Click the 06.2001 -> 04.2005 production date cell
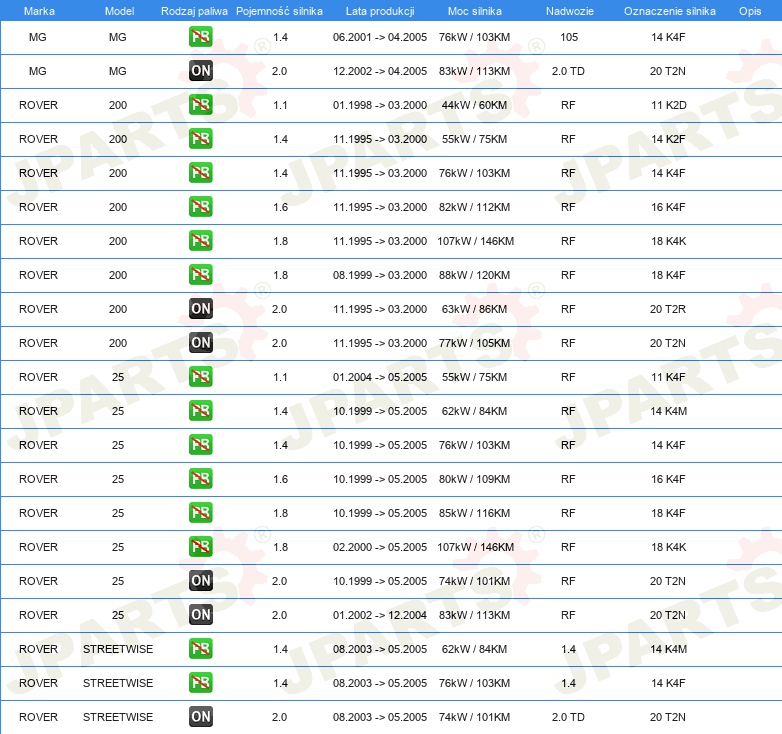This screenshot has width=782, height=734. (380, 37)
